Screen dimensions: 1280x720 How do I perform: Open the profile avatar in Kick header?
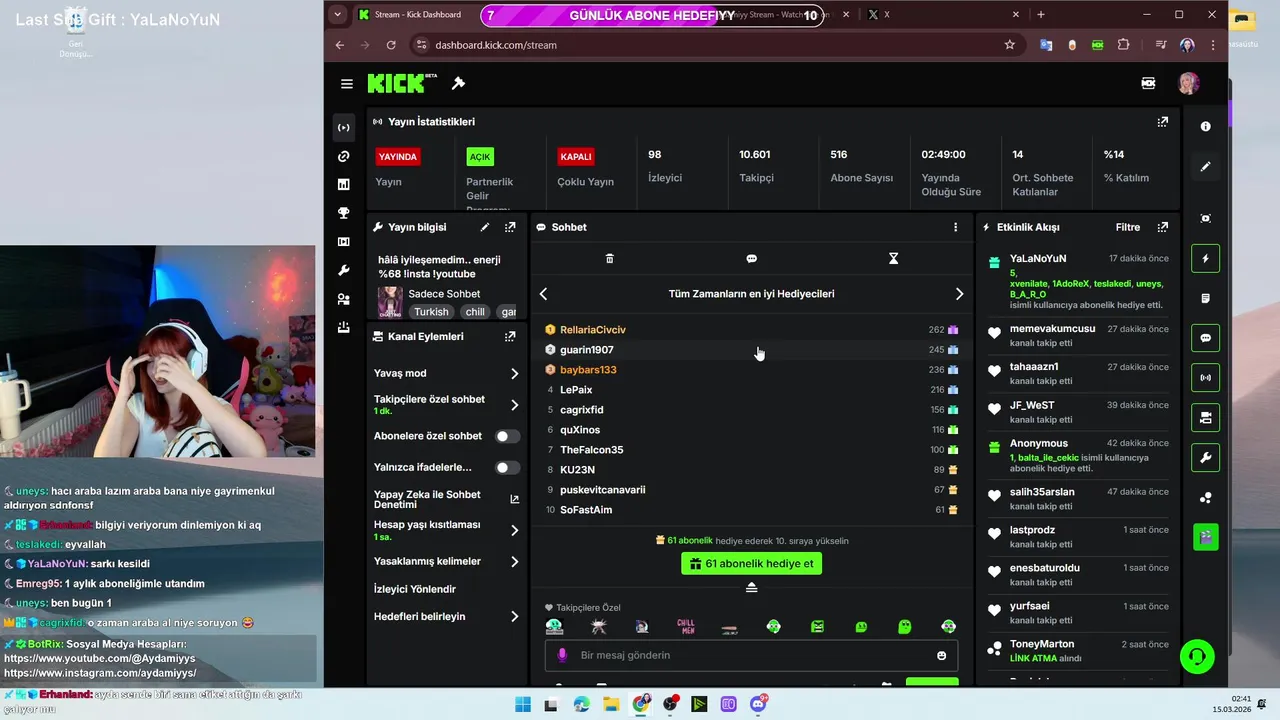[1188, 83]
